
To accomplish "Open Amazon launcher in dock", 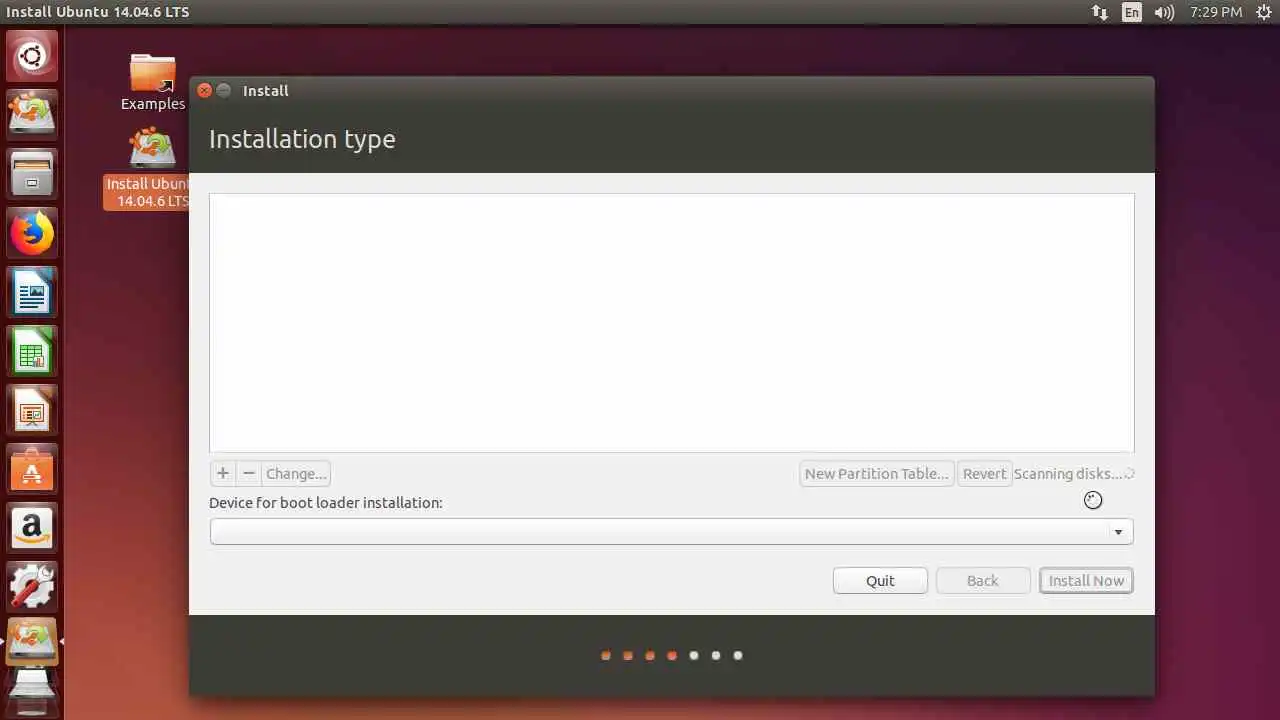I will (x=32, y=528).
